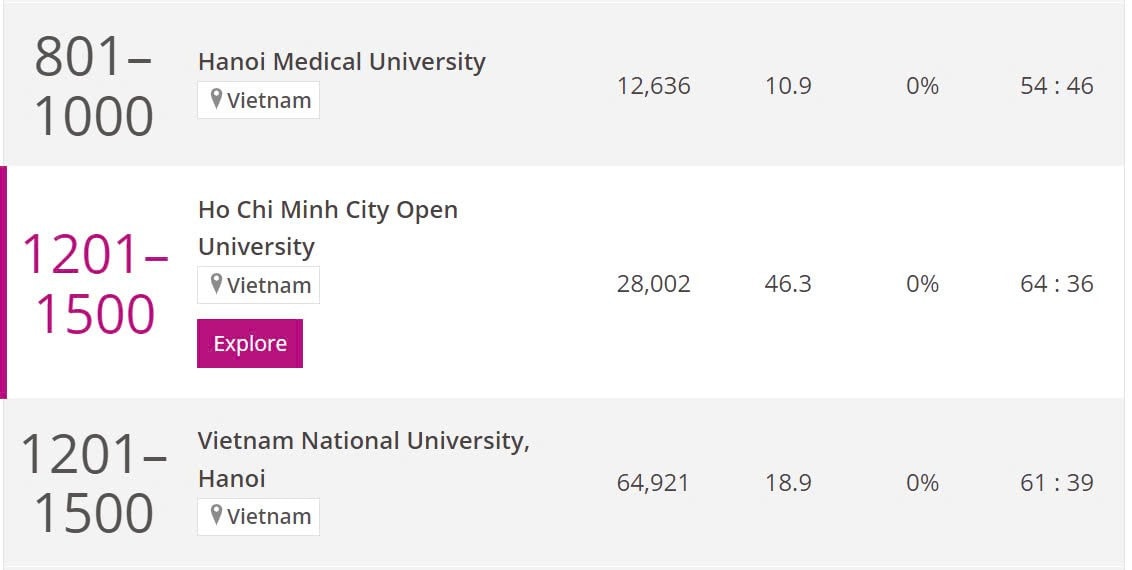Screen dimensions: 1132x570
Task: Click the 61 : 39 female-male ratio
Action: tap(1057, 483)
